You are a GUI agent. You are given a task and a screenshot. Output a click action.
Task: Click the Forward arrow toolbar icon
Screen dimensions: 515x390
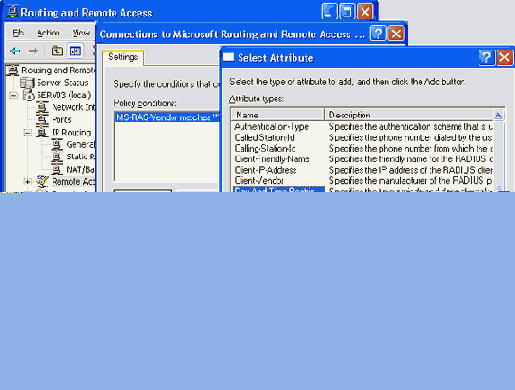pos(33,51)
